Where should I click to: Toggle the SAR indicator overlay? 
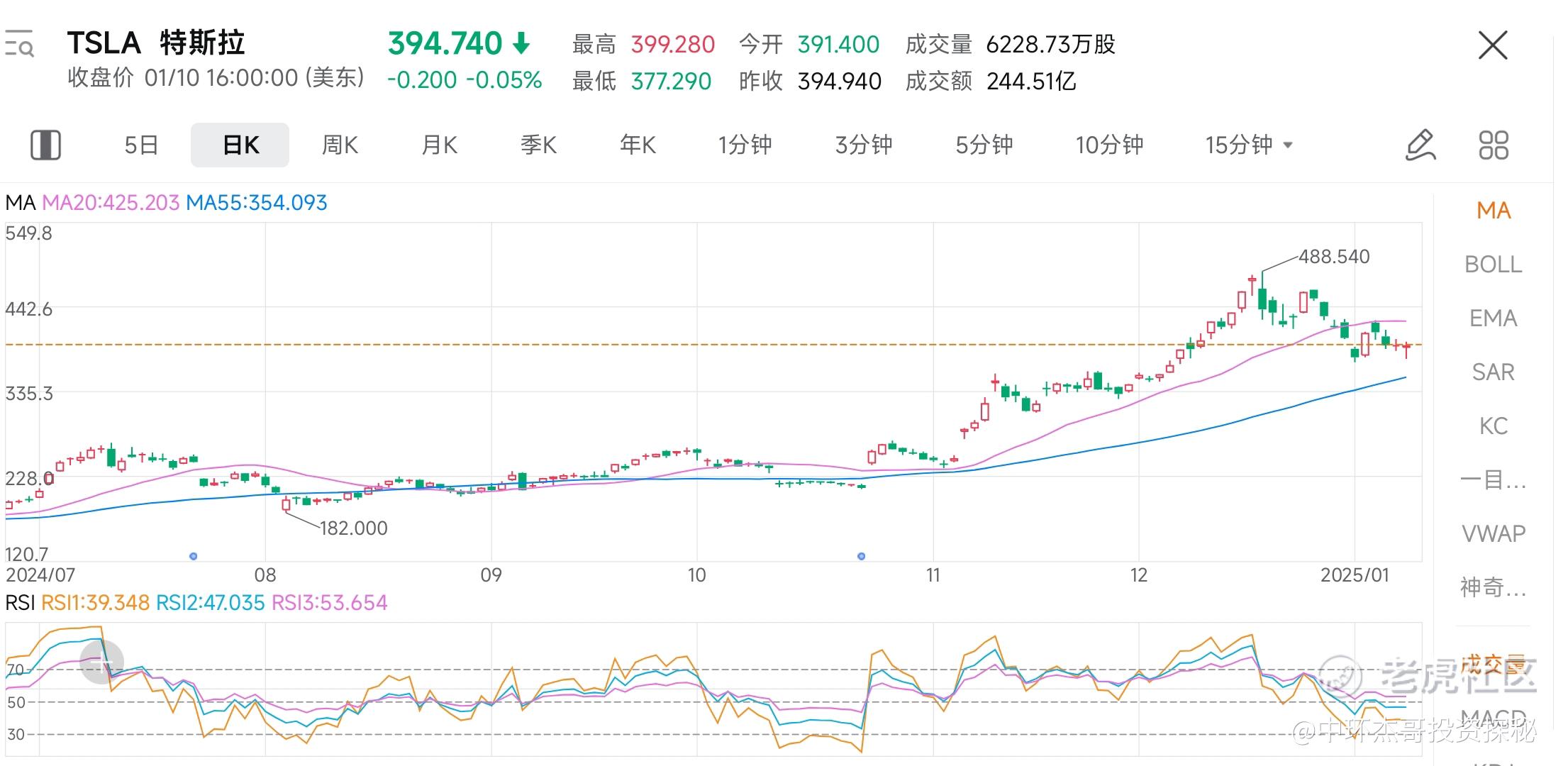1493,372
